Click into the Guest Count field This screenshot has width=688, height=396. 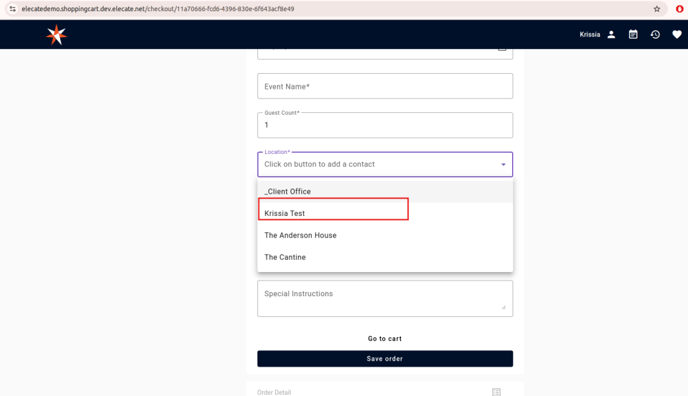coord(385,125)
